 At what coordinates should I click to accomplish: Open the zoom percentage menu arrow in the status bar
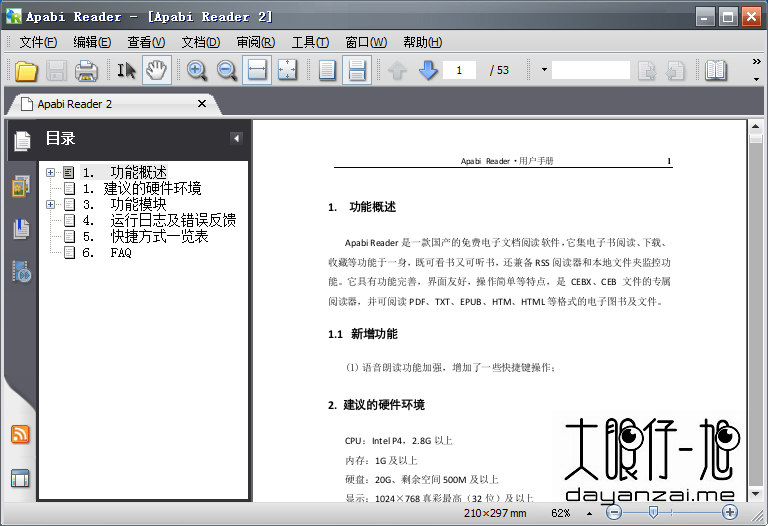pos(589,514)
